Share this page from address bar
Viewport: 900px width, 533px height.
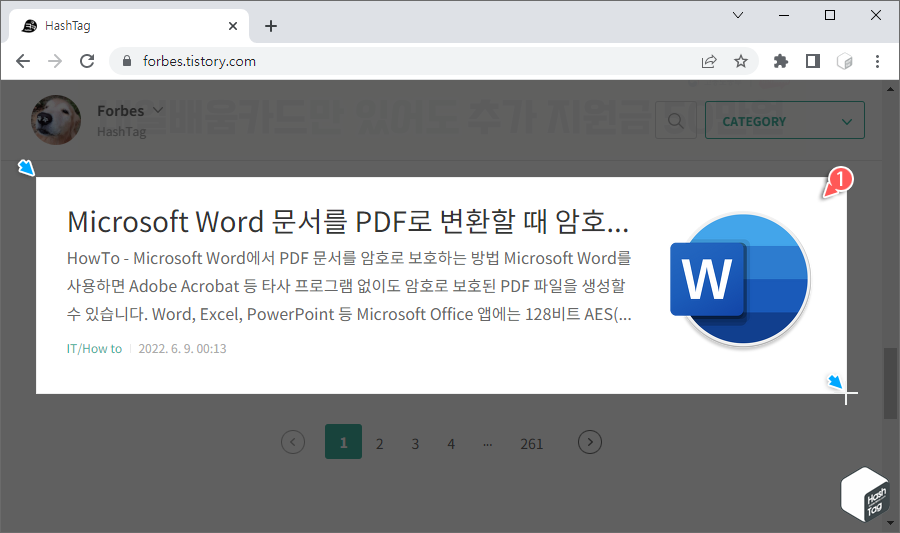coord(709,61)
